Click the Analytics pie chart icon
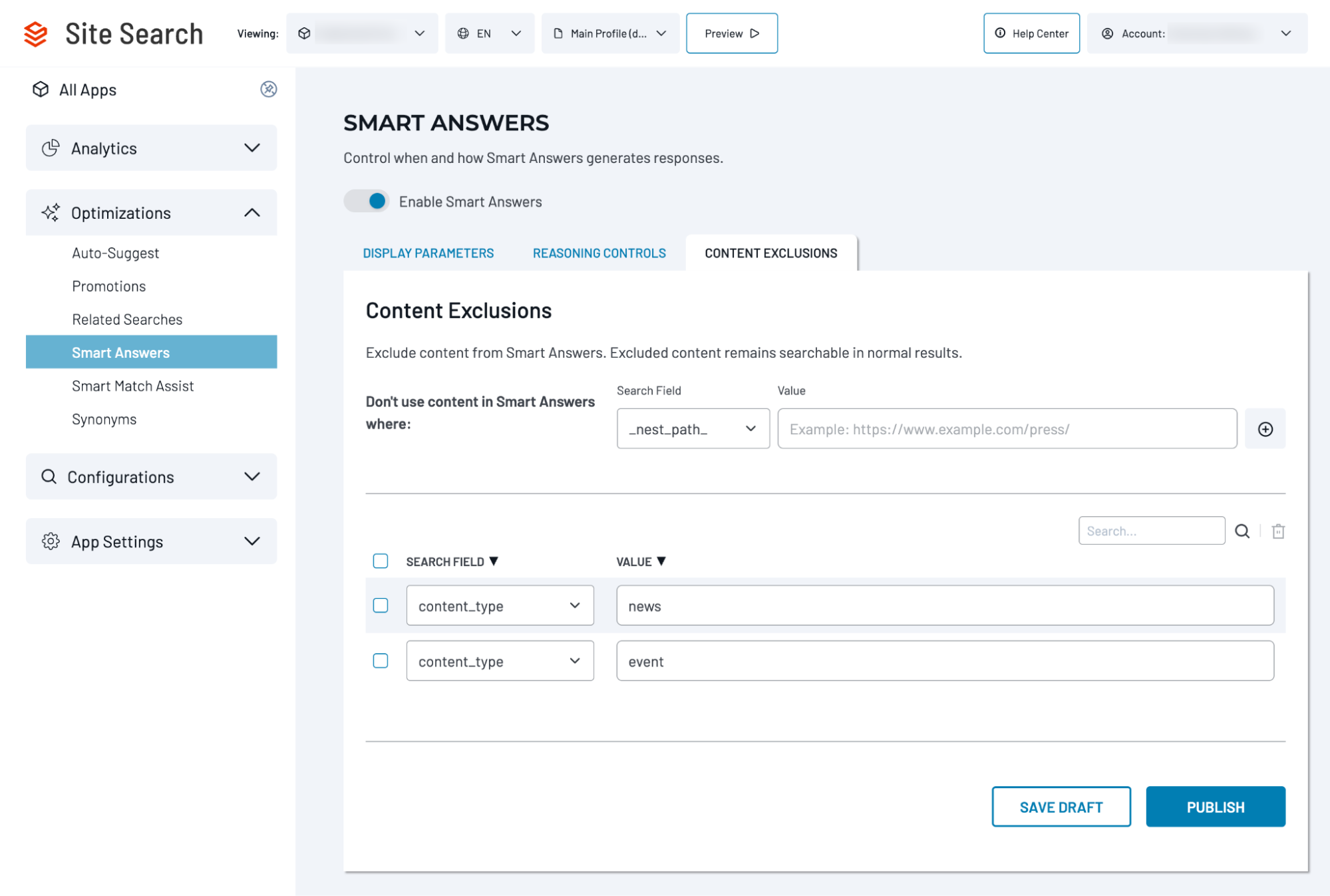This screenshot has width=1330, height=896. click(51, 148)
